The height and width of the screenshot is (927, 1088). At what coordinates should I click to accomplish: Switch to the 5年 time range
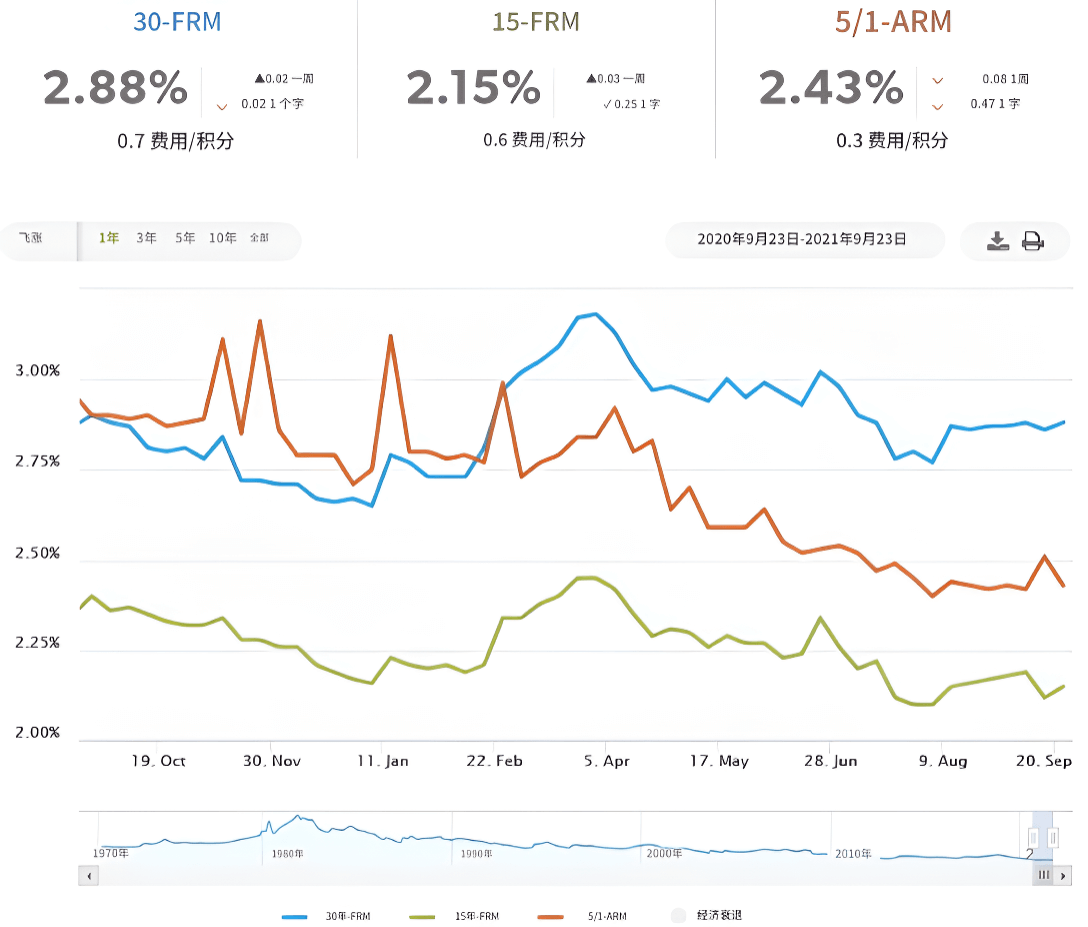click(185, 238)
